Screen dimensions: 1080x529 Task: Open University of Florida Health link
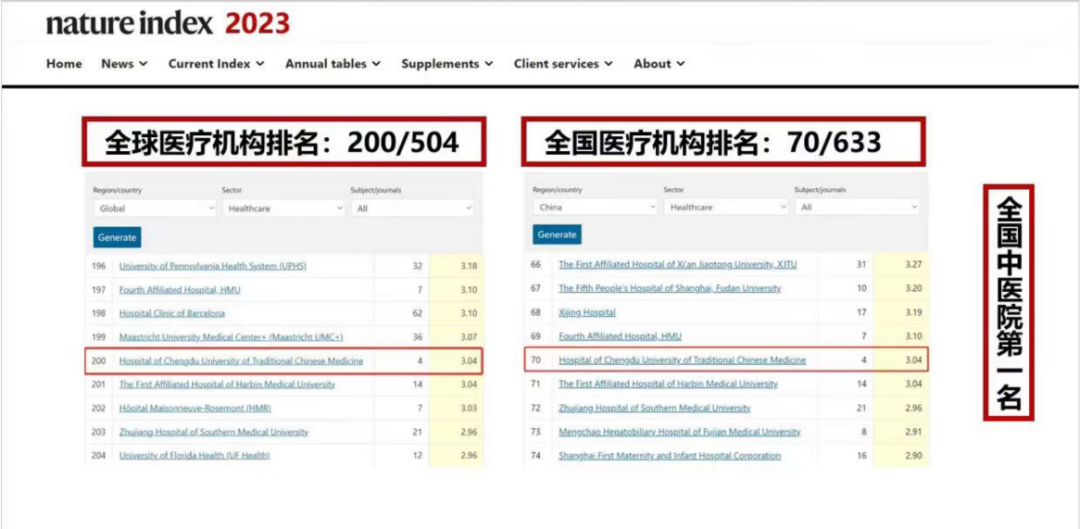tap(194, 455)
